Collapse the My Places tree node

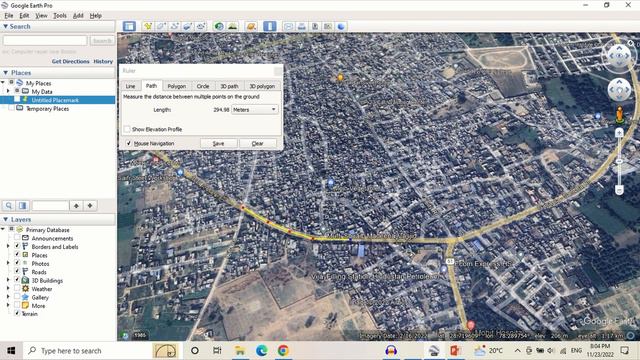[x=3, y=83]
